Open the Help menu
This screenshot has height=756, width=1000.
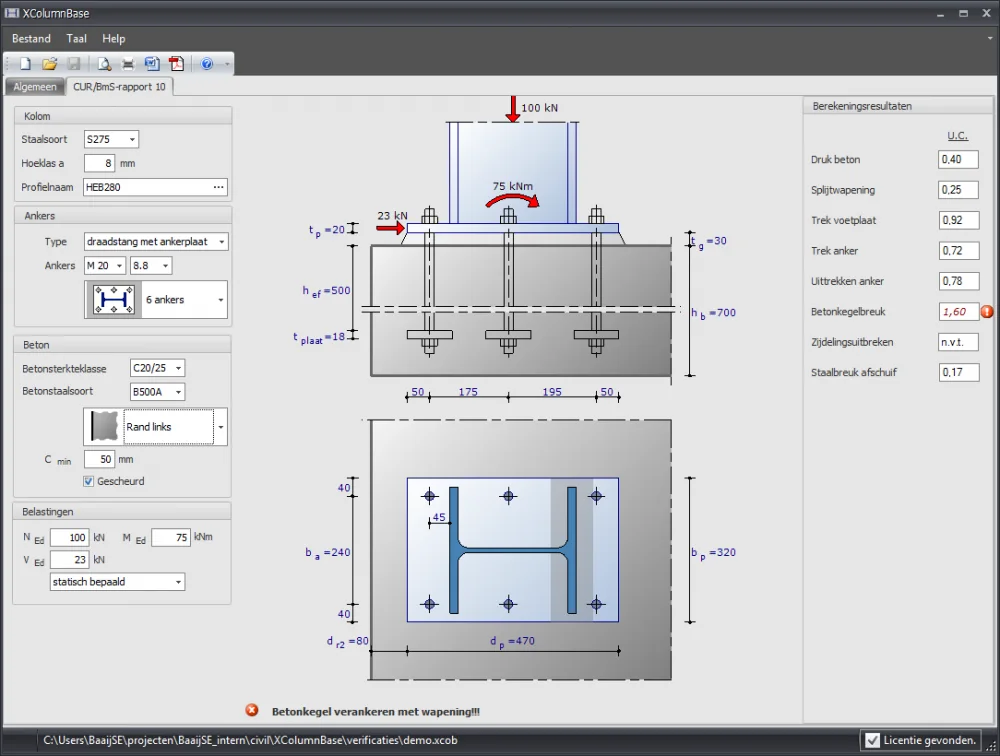coord(114,38)
